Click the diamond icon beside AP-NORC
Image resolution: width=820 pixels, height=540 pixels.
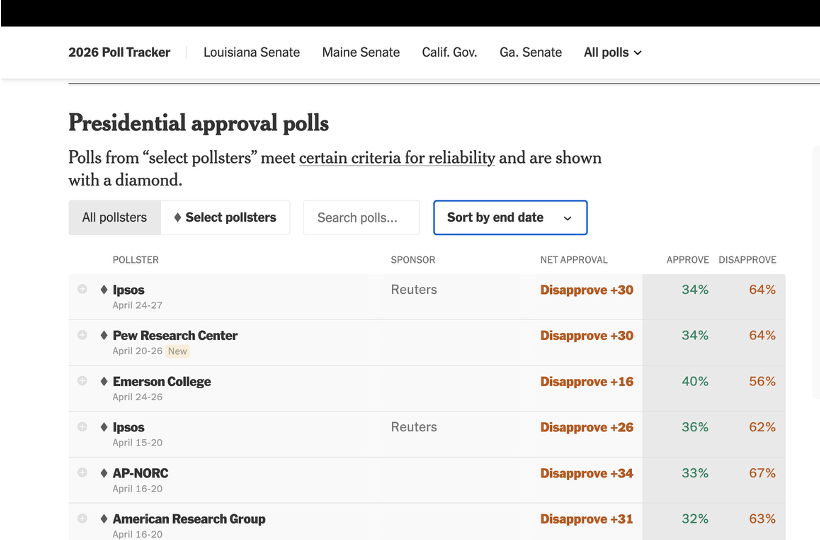104,473
